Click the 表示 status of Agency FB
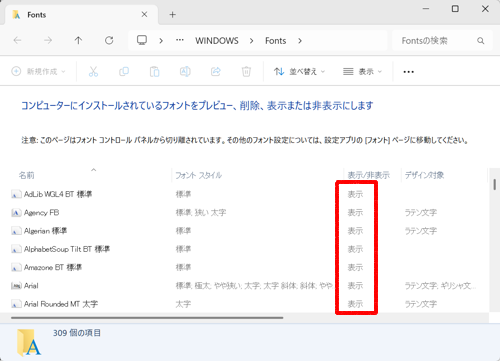 tap(355, 212)
